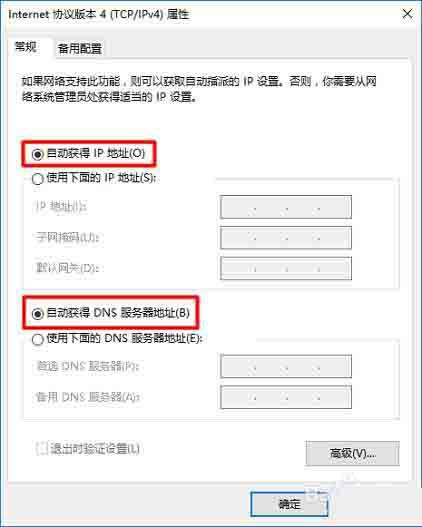Click the 退出时验证设置 label text
The height and width of the screenshot is (527, 422).
95,448
